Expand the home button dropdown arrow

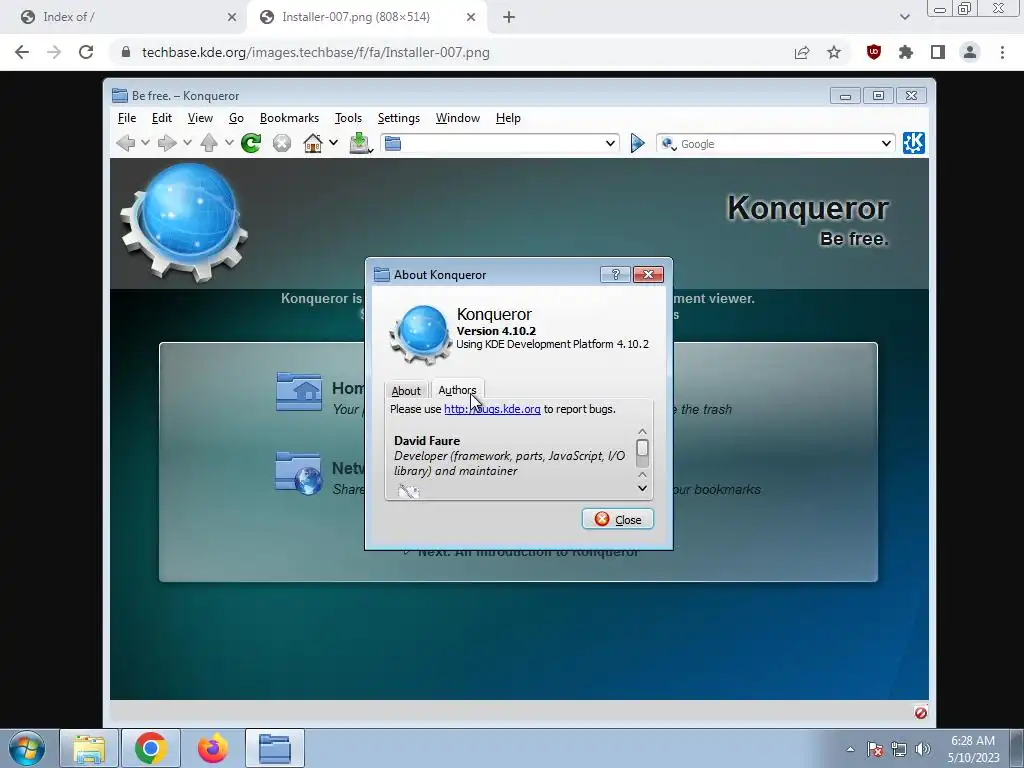click(x=333, y=142)
